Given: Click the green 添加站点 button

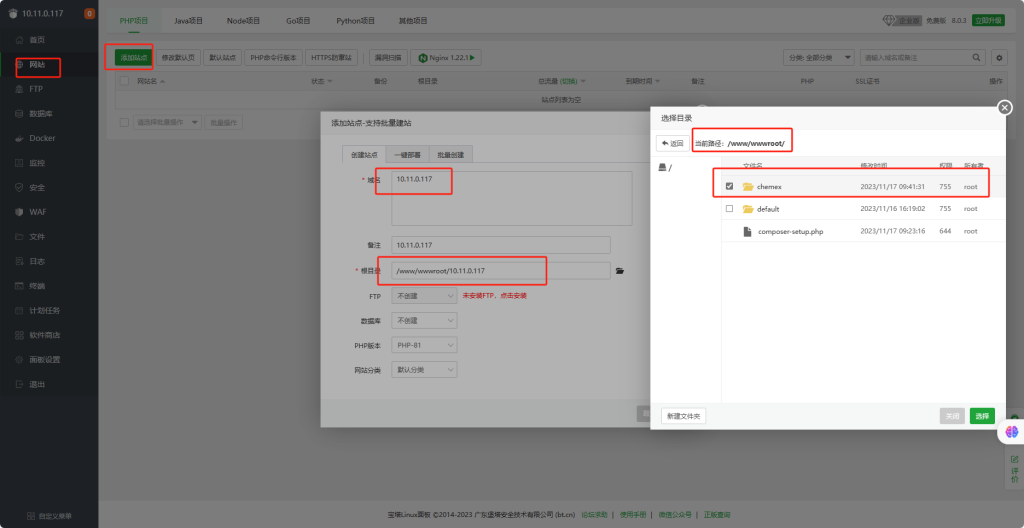Looking at the screenshot, I should coord(134,58).
